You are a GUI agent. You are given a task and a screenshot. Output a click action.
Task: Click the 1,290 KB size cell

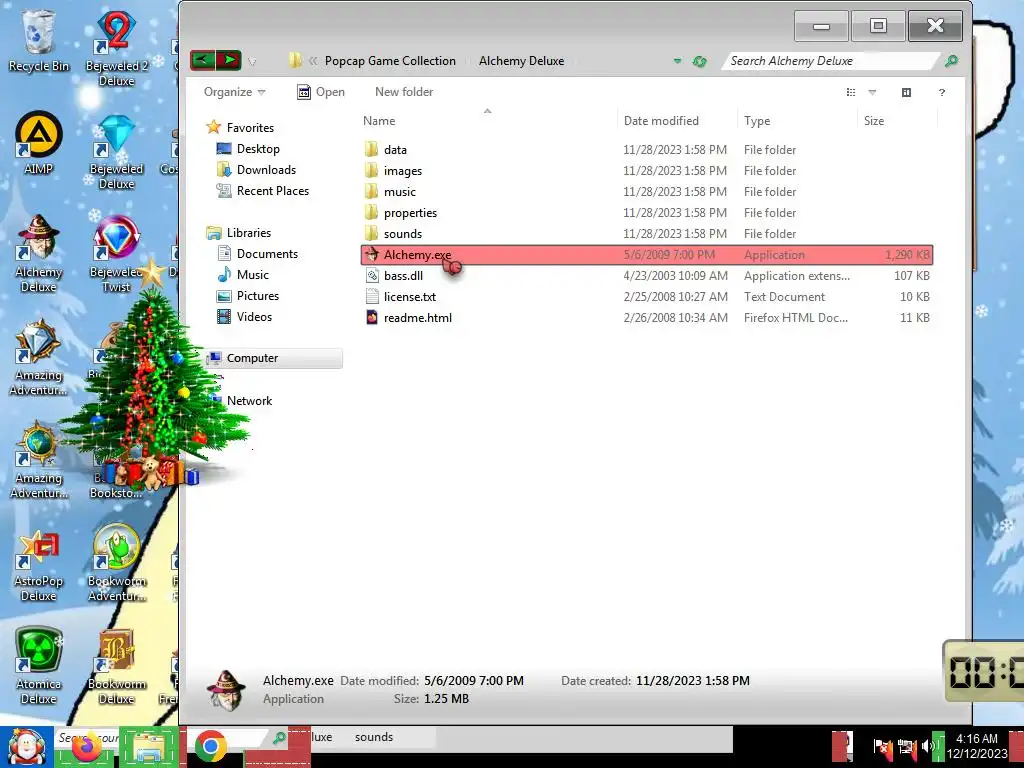click(907, 255)
